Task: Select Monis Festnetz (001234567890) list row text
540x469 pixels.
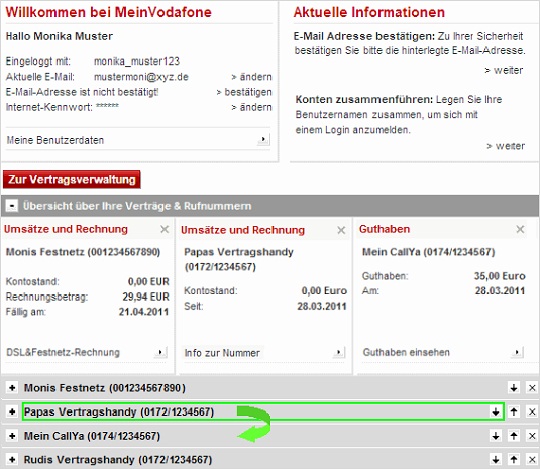Action: pos(105,388)
